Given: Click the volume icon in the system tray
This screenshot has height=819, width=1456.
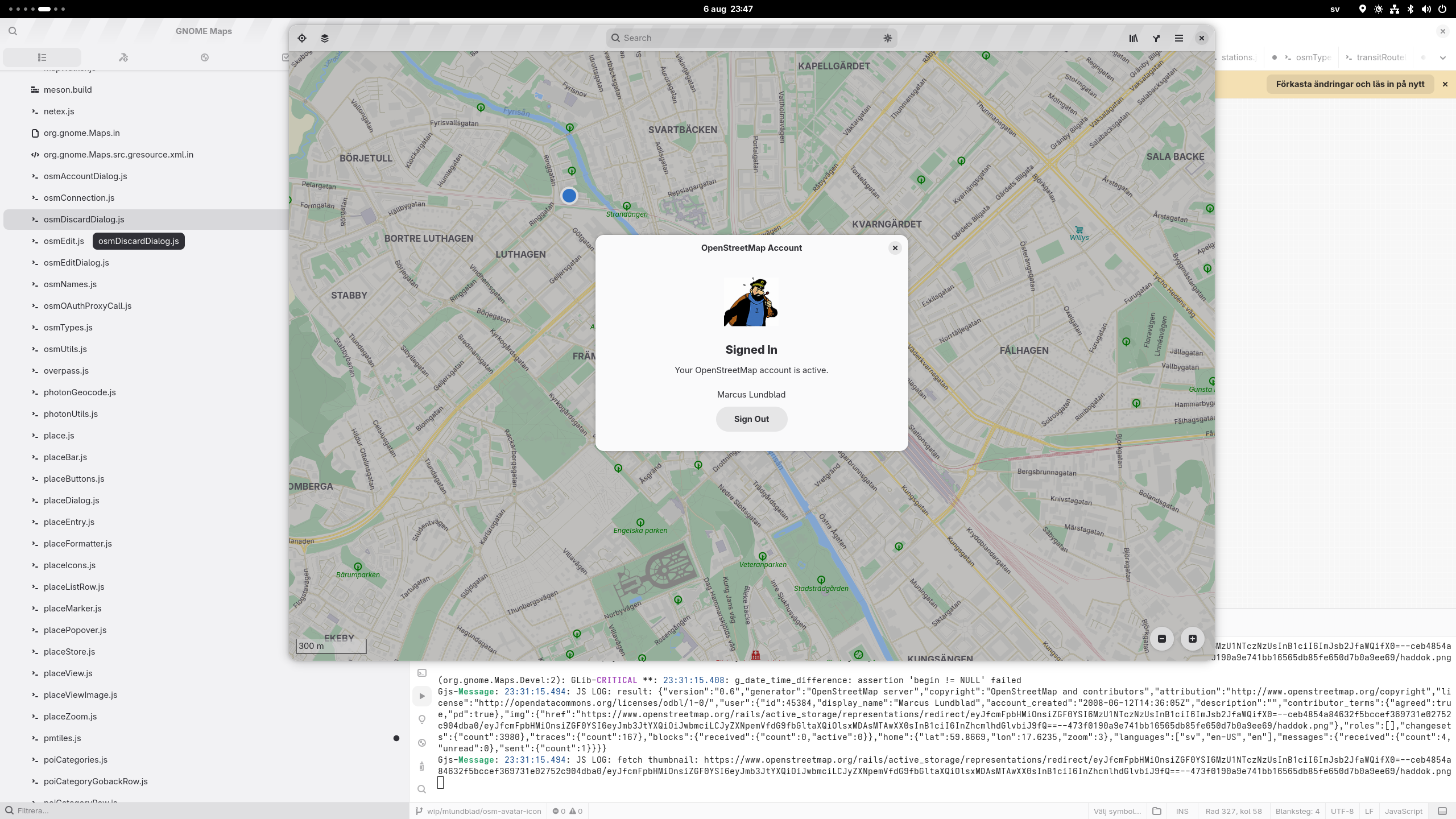Looking at the screenshot, I should pyautogui.click(x=1426, y=9).
